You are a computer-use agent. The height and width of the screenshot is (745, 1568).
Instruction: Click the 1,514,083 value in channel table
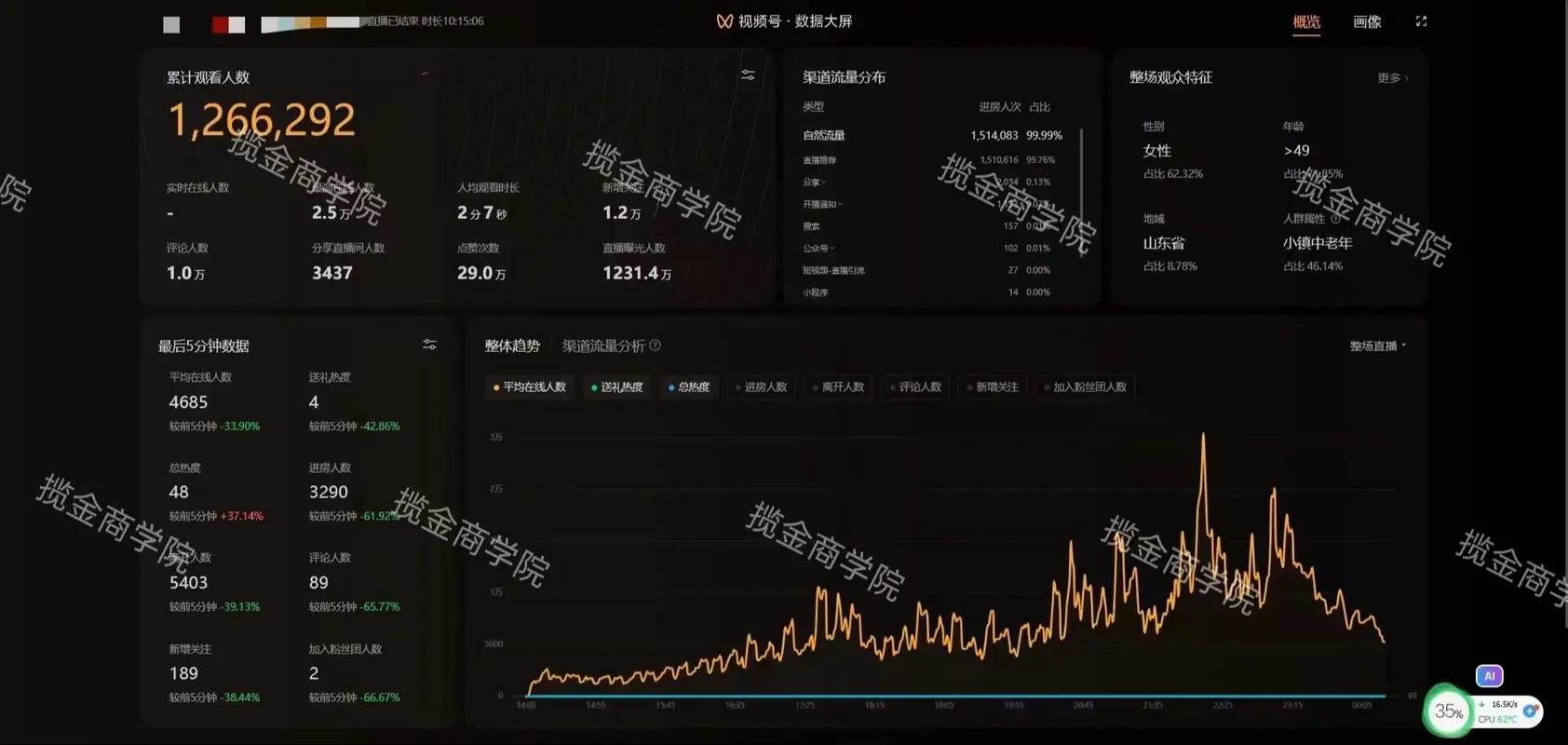tap(994, 136)
